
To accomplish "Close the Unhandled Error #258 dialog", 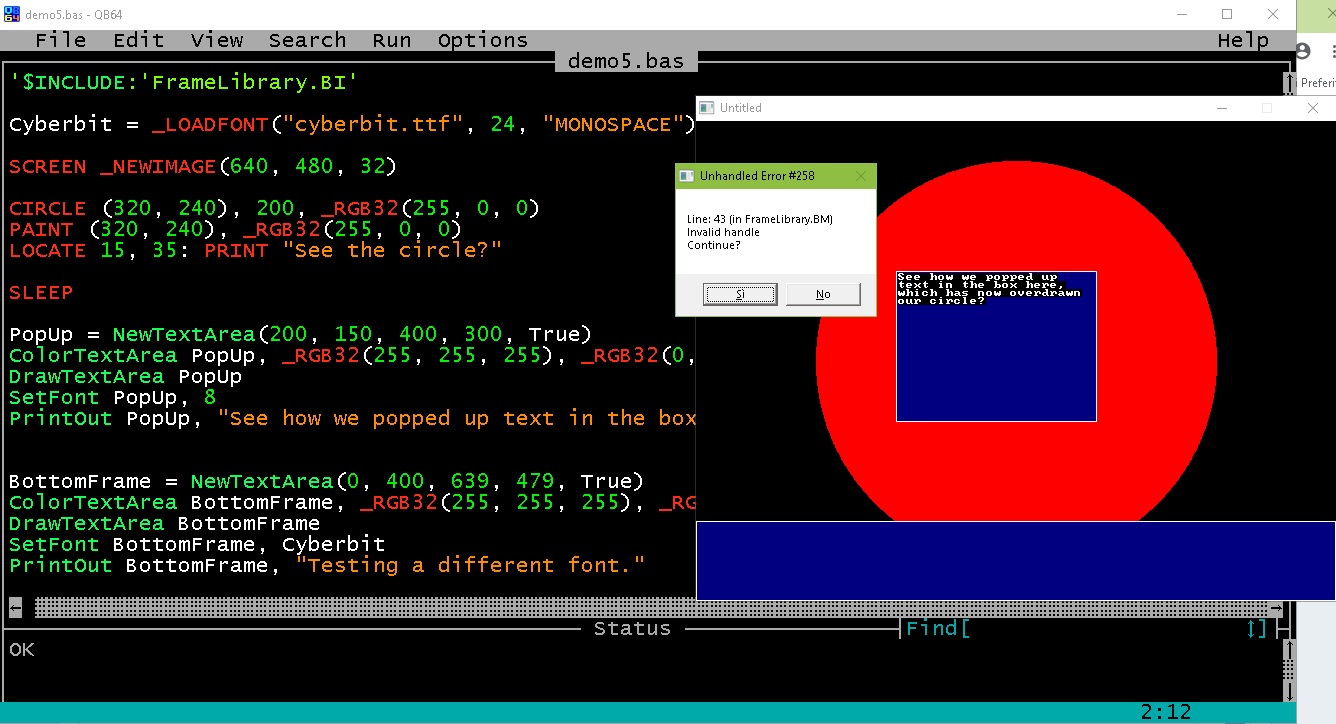I will (860, 176).
